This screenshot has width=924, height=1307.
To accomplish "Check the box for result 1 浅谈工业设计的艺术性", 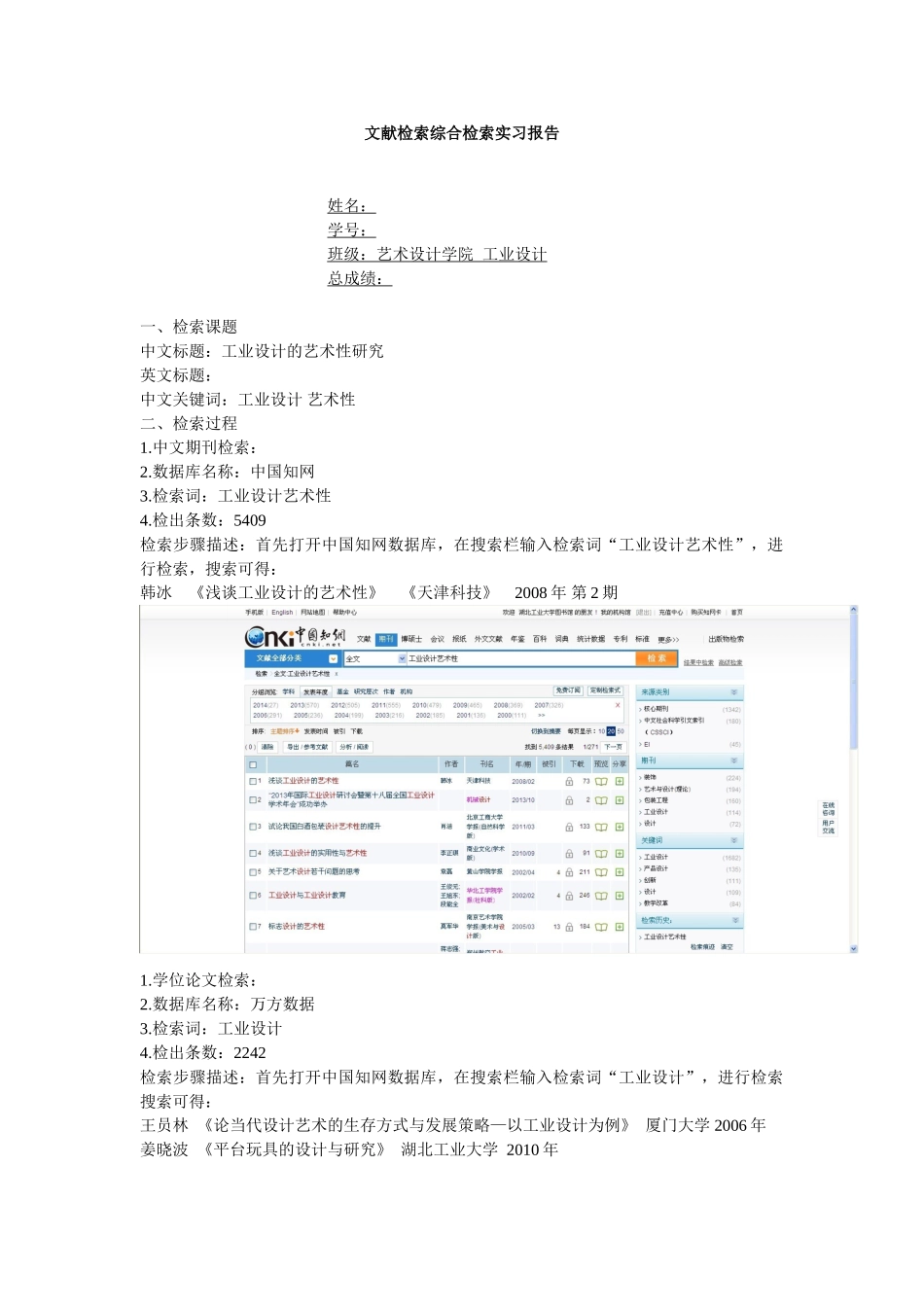I will pyautogui.click(x=253, y=781).
